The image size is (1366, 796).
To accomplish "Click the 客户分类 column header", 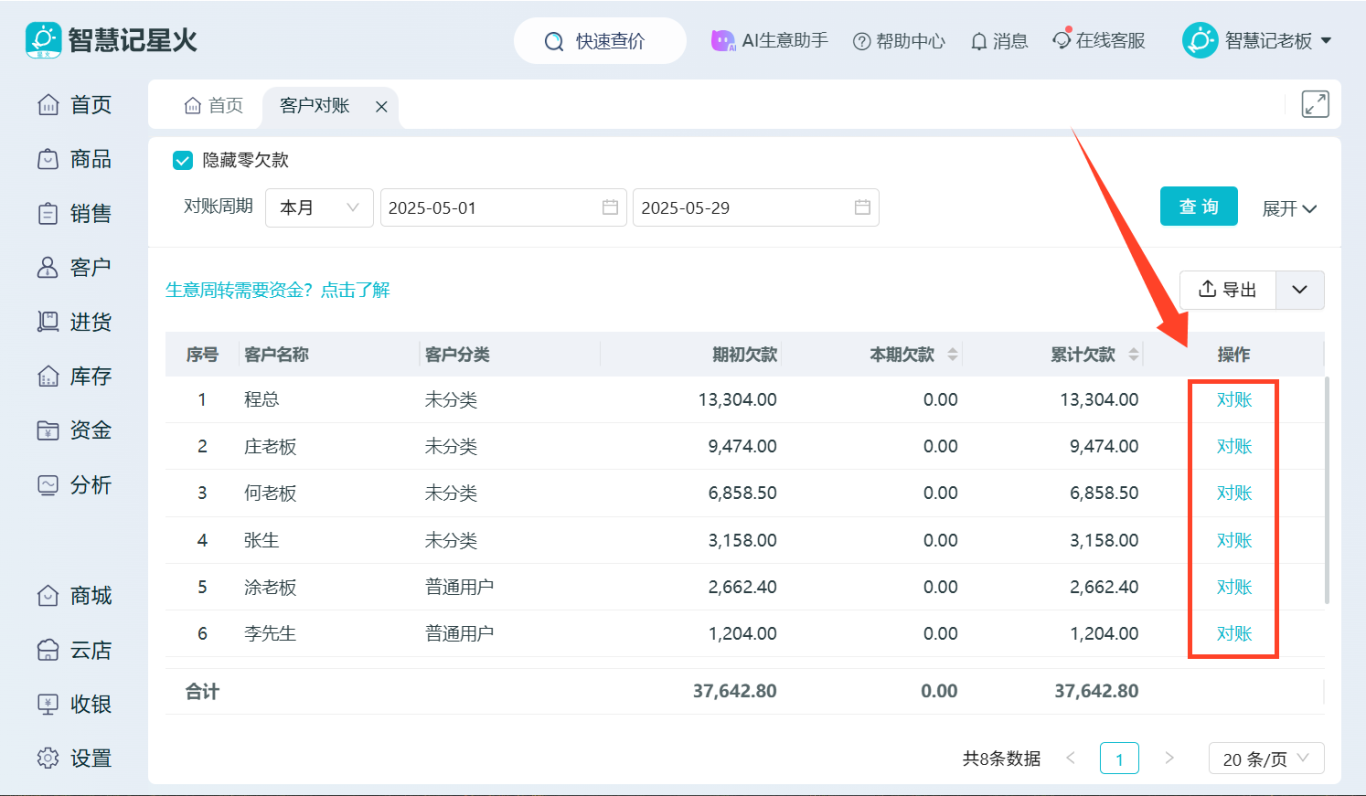I will click(x=457, y=355).
